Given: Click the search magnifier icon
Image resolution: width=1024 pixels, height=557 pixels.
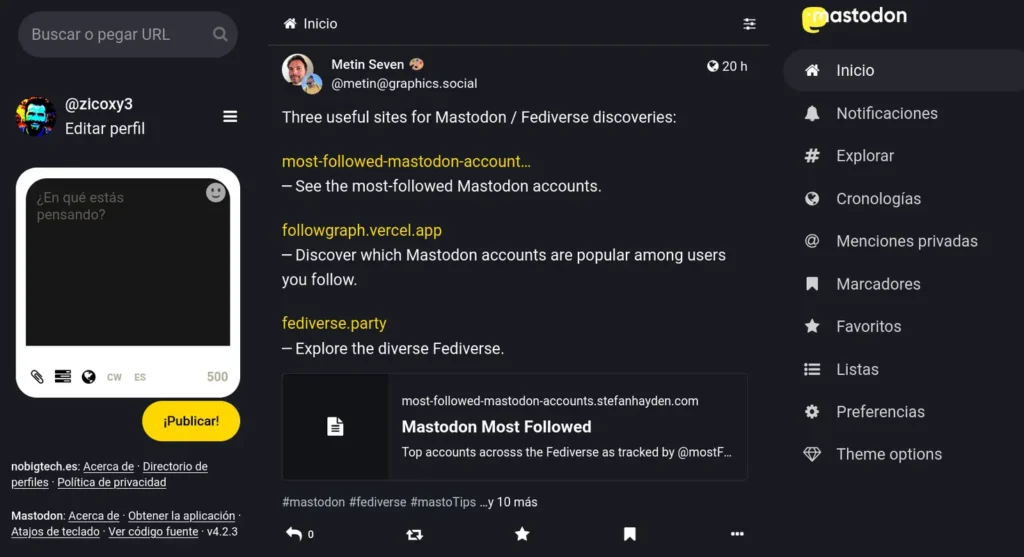Looking at the screenshot, I should [x=220, y=35].
